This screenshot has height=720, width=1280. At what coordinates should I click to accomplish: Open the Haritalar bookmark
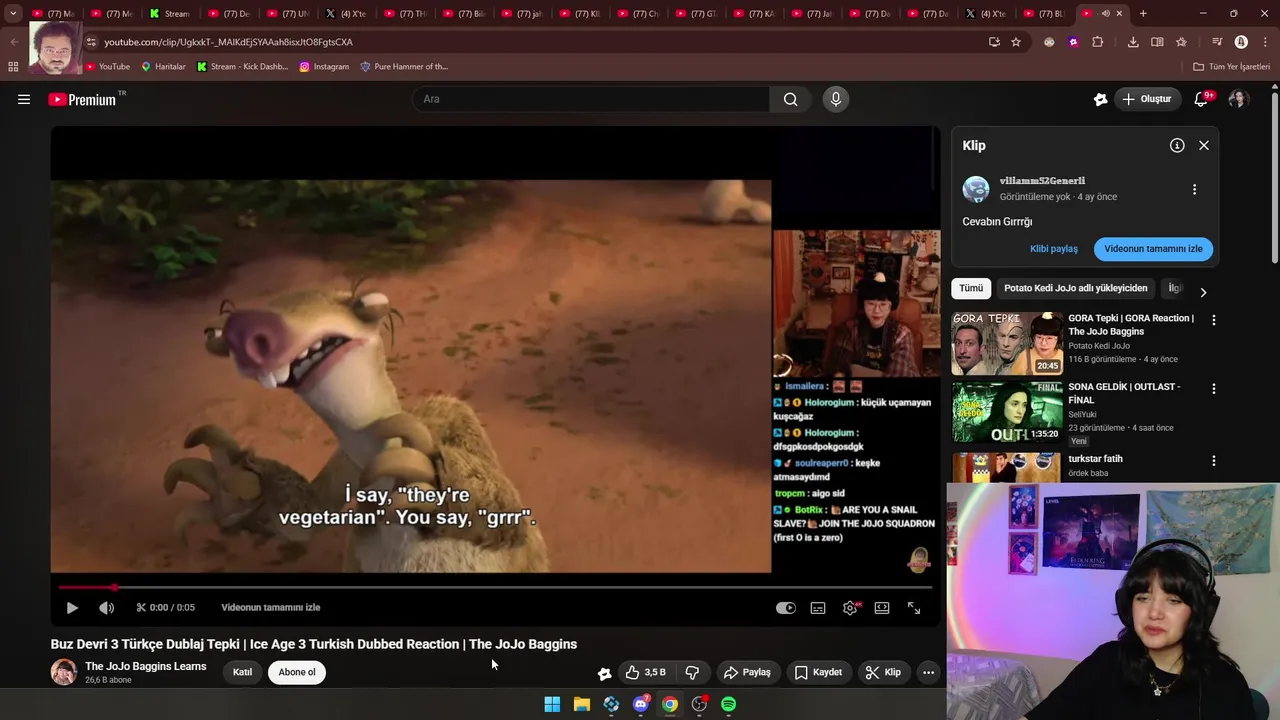point(163,67)
